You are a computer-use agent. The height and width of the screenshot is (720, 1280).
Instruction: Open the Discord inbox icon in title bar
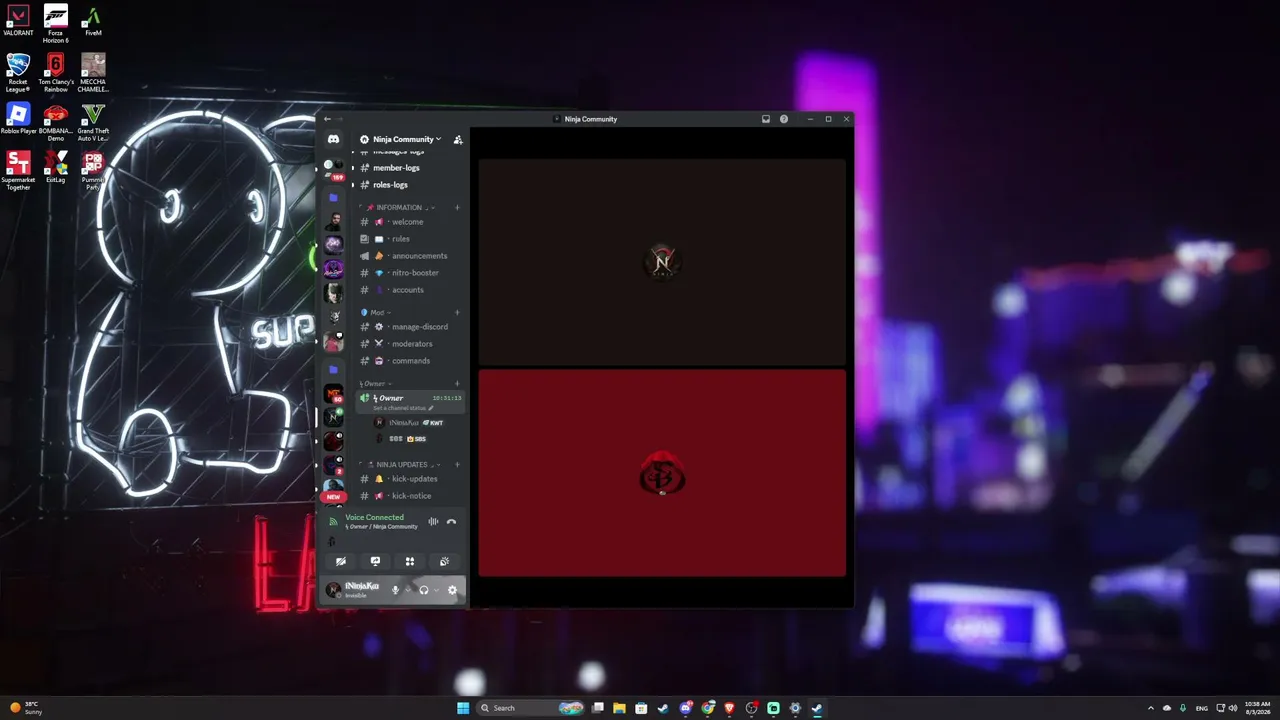point(766,119)
